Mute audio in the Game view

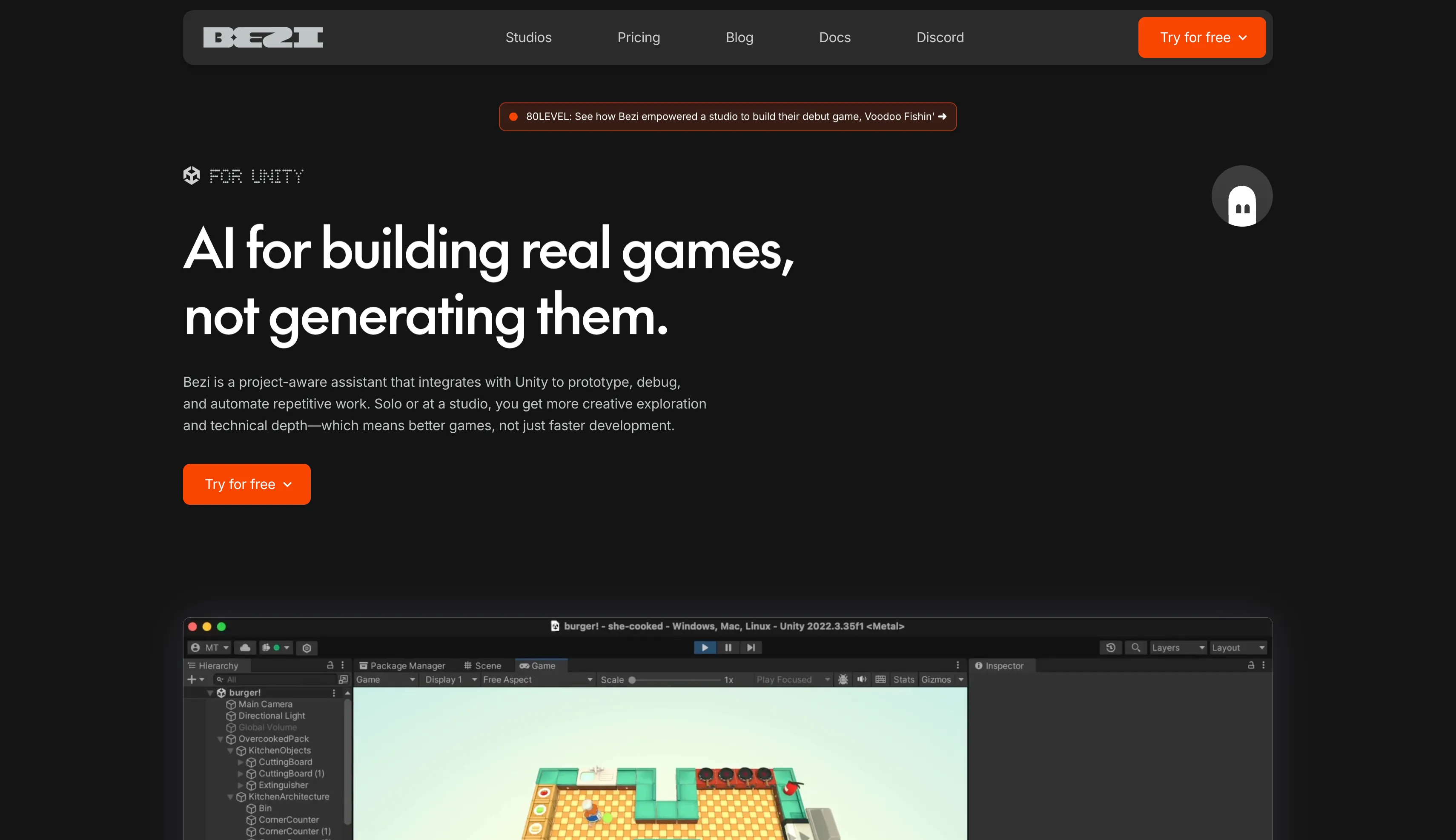point(862,679)
